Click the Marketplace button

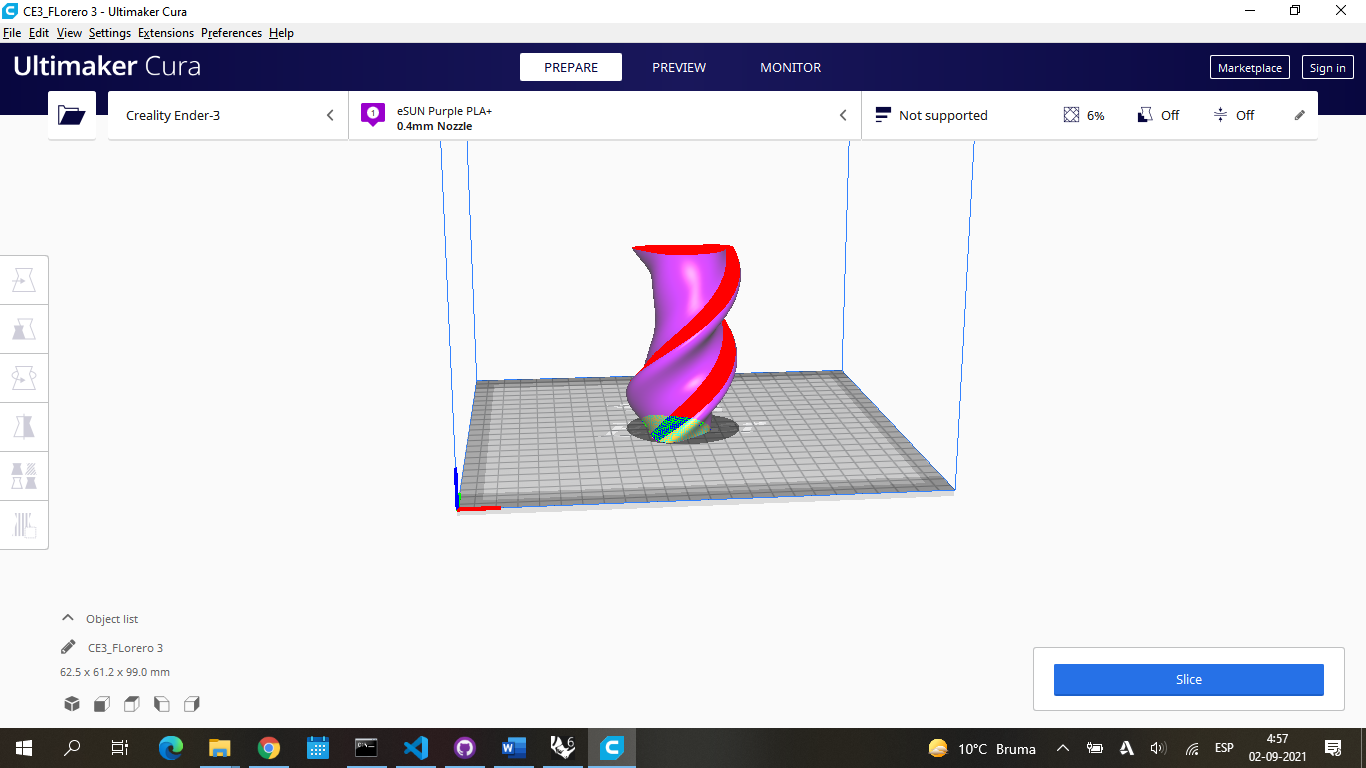point(1249,67)
